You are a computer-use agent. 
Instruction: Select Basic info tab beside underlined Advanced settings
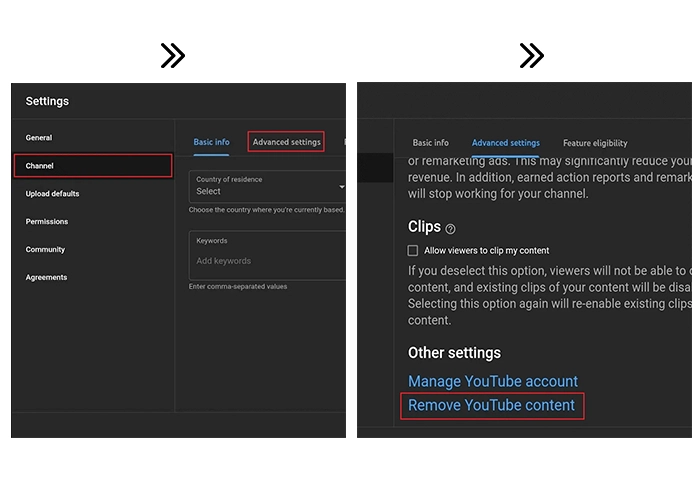tap(430, 143)
